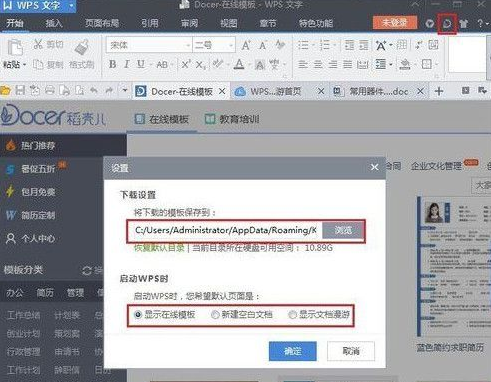
Task: Click the numbered list icon
Action: click(324, 45)
